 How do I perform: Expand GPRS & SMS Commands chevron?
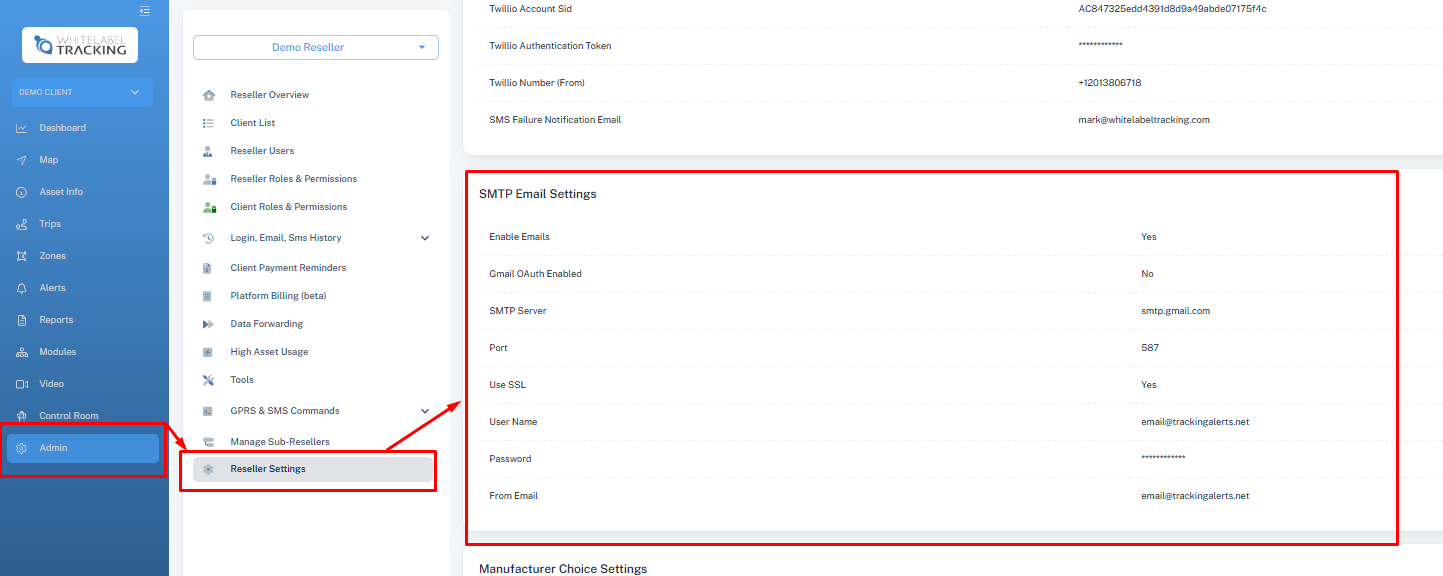click(x=425, y=411)
